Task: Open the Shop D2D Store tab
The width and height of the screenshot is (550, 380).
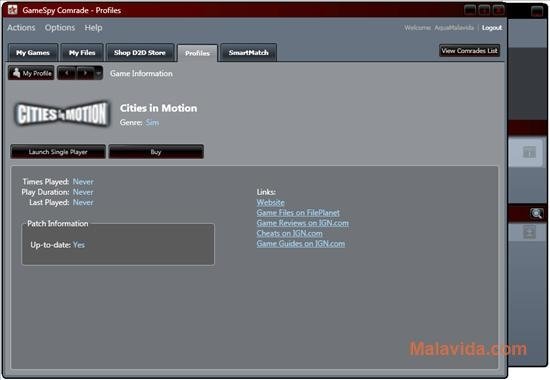Action: click(140, 53)
